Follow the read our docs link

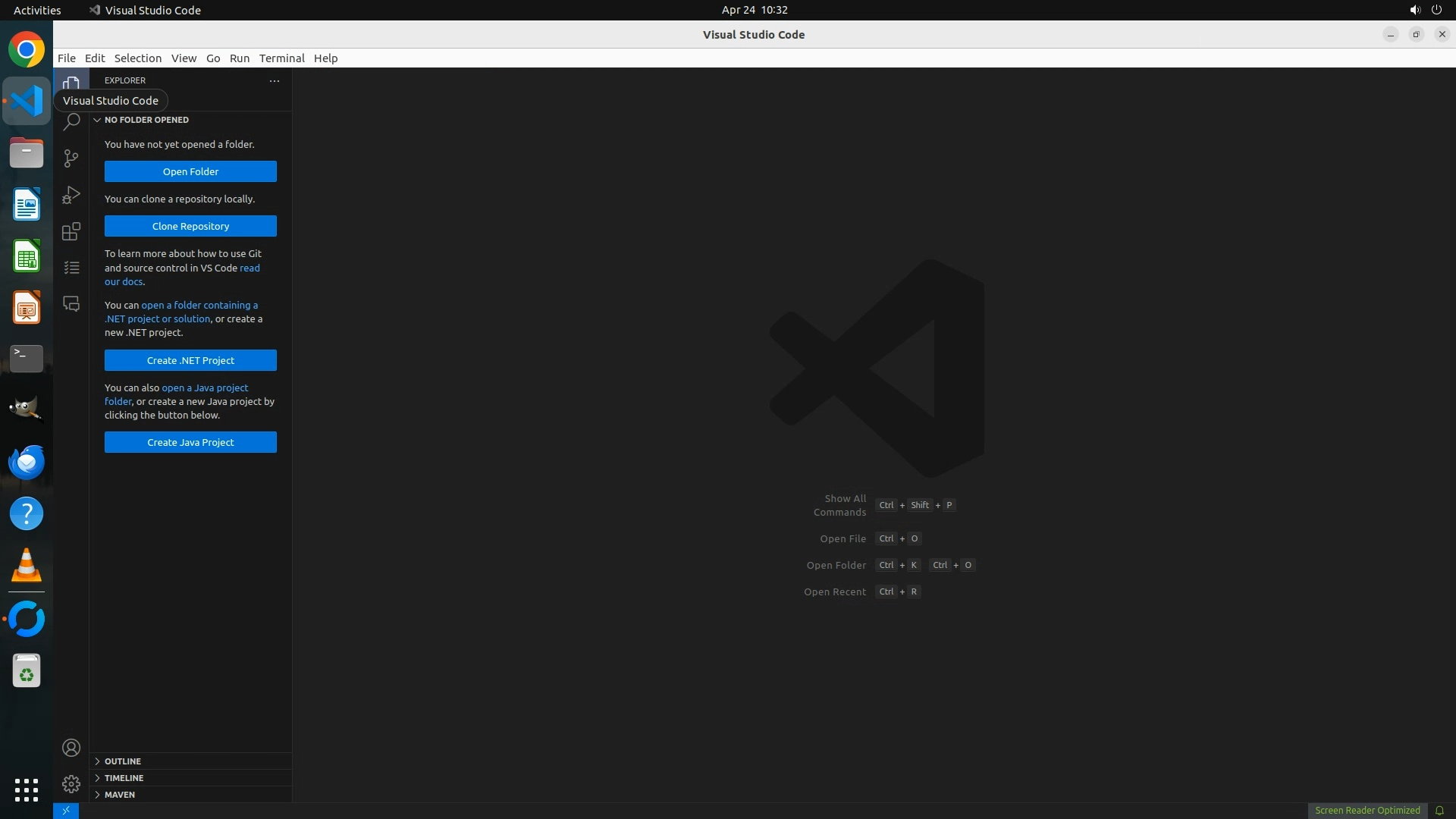249,268
